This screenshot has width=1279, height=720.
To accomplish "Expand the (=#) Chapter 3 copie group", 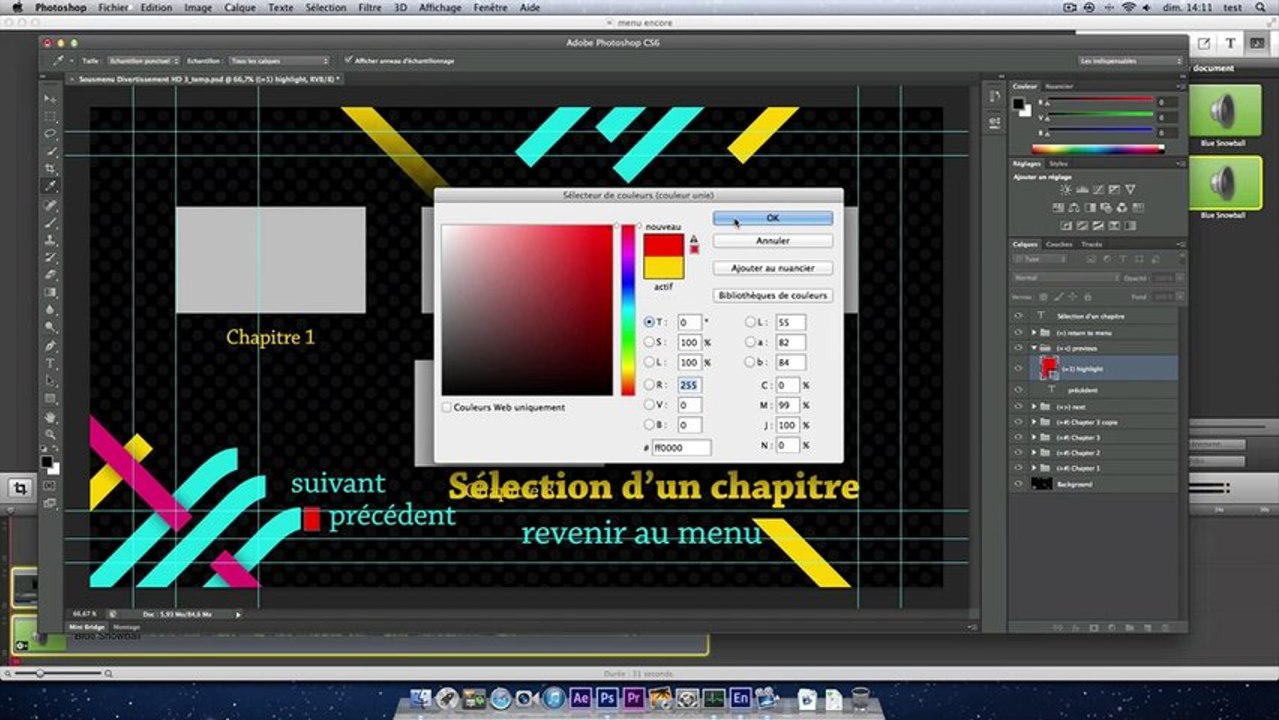I will [x=1034, y=422].
